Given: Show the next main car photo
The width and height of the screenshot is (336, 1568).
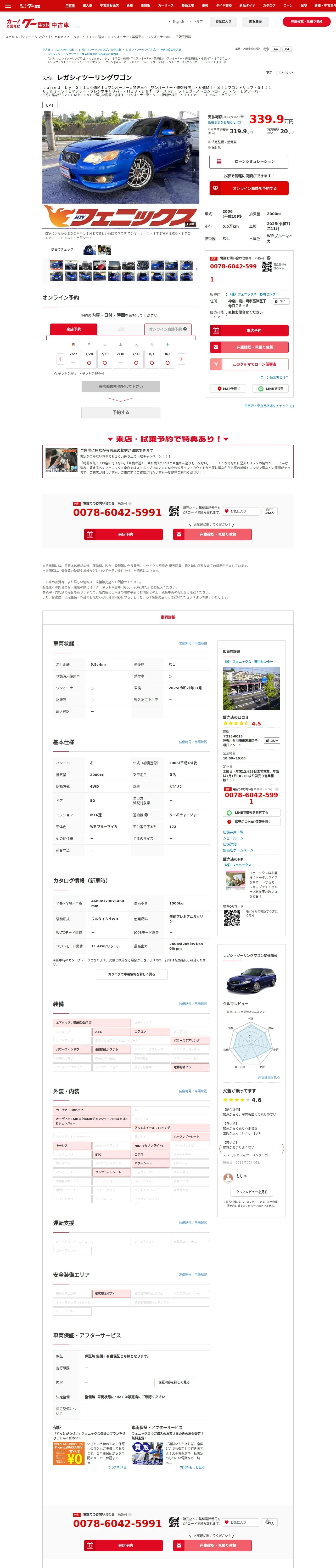Looking at the screenshot, I should point(194,170).
